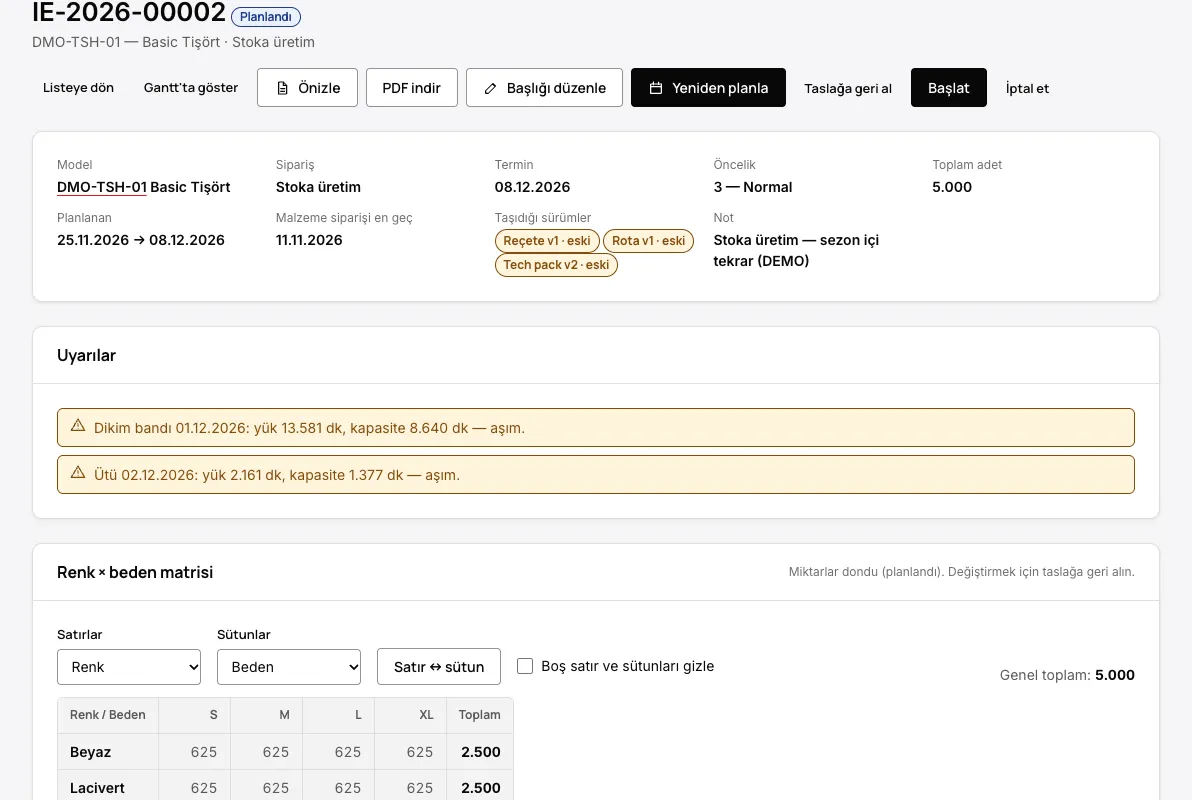Click the Toplam adet value 5.000
This screenshot has height=800, width=1192.
[952, 187]
